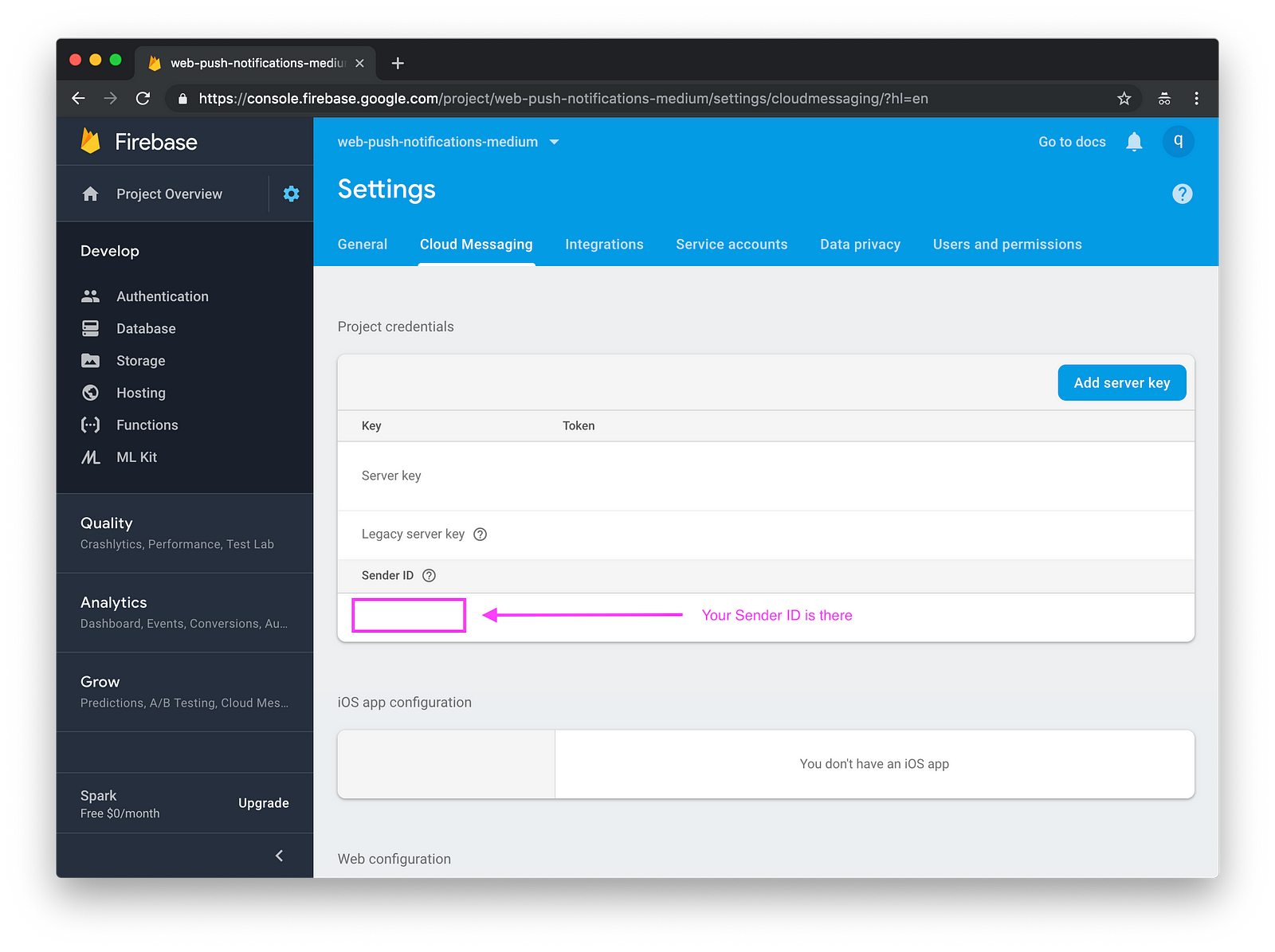Viewport: 1275px width, 952px height.
Task: Click the browser address bar URL
Action: pos(563,98)
